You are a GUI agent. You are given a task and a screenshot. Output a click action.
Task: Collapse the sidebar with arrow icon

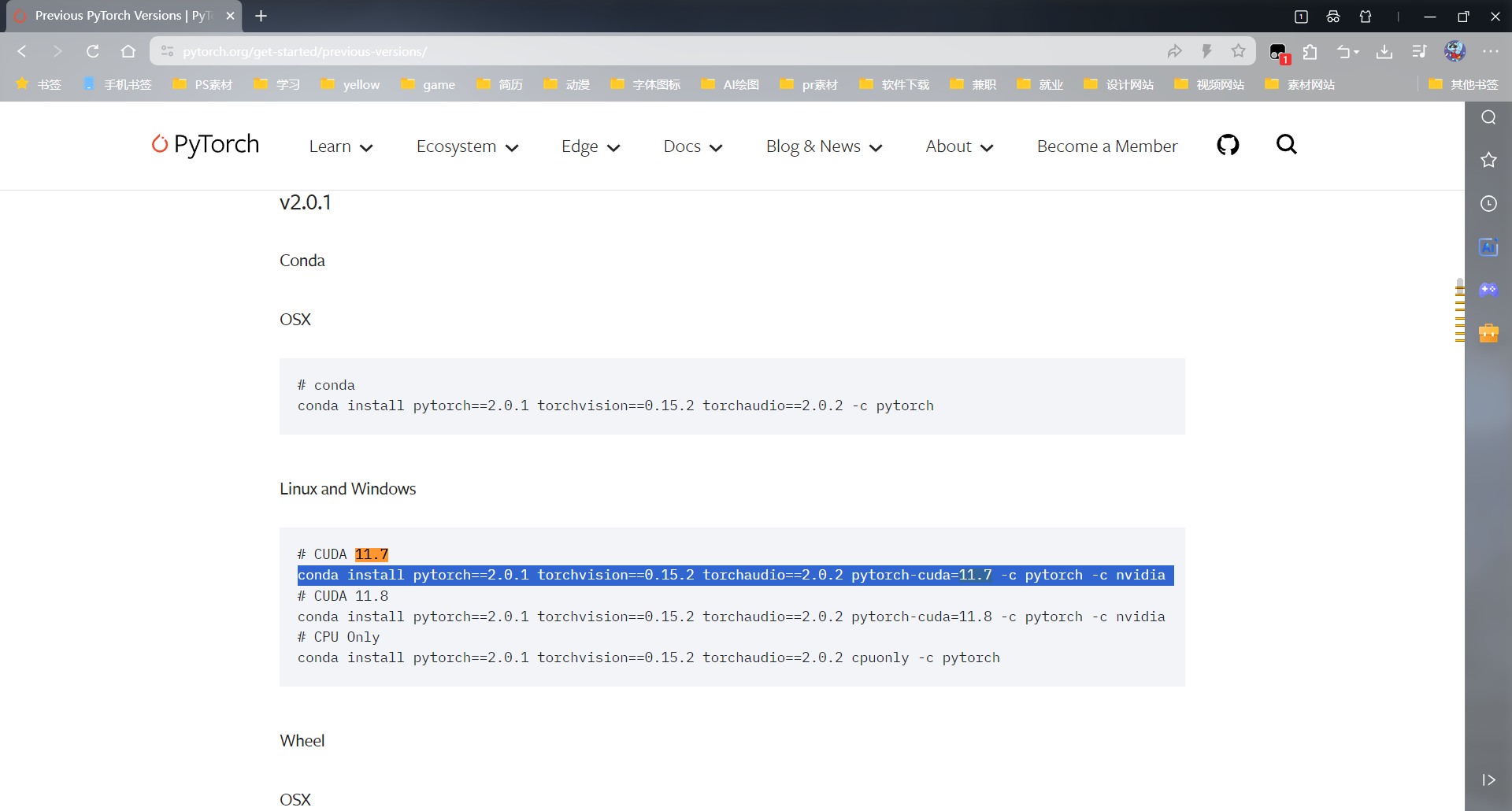[x=1488, y=780]
